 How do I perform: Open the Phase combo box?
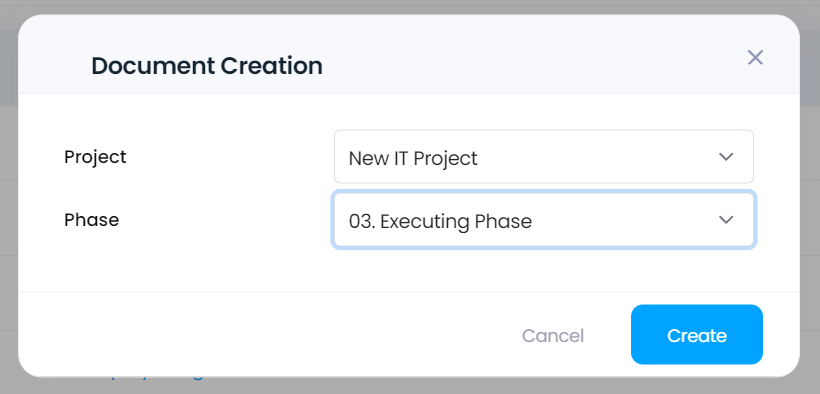(544, 220)
